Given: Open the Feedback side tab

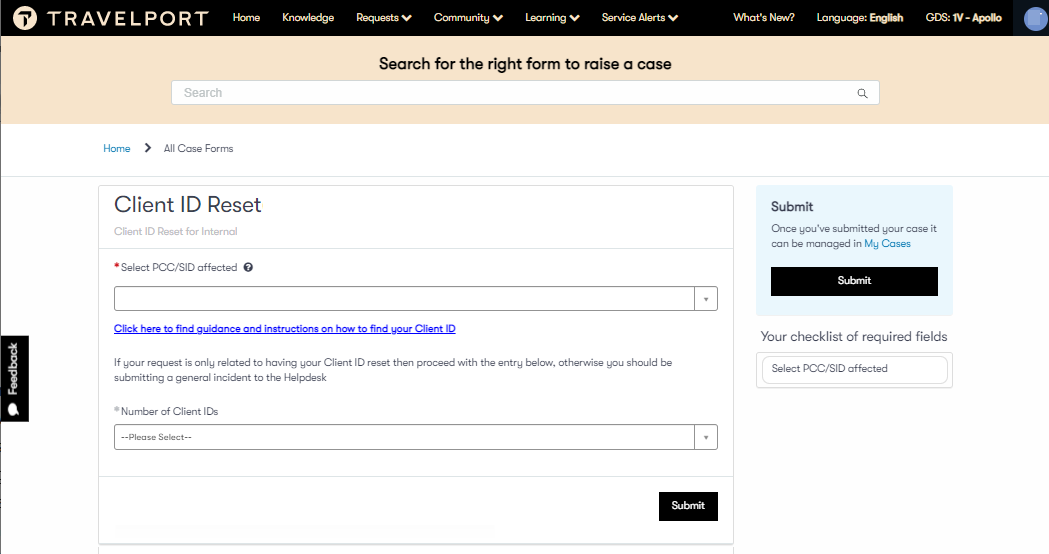Looking at the screenshot, I should pyautogui.click(x=14, y=378).
